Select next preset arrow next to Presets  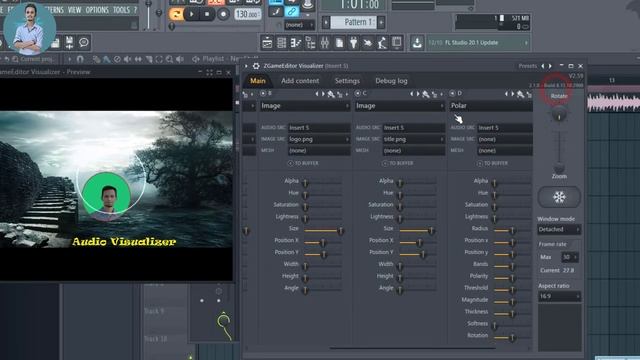[550, 66]
